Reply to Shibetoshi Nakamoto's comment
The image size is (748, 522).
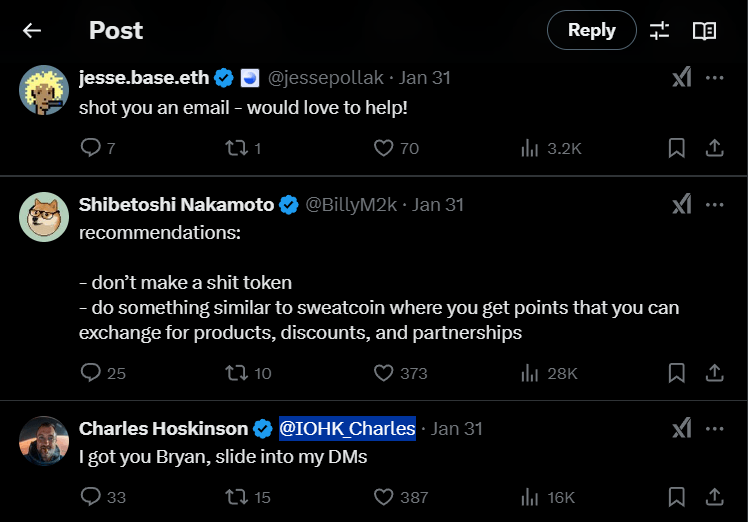click(x=90, y=373)
